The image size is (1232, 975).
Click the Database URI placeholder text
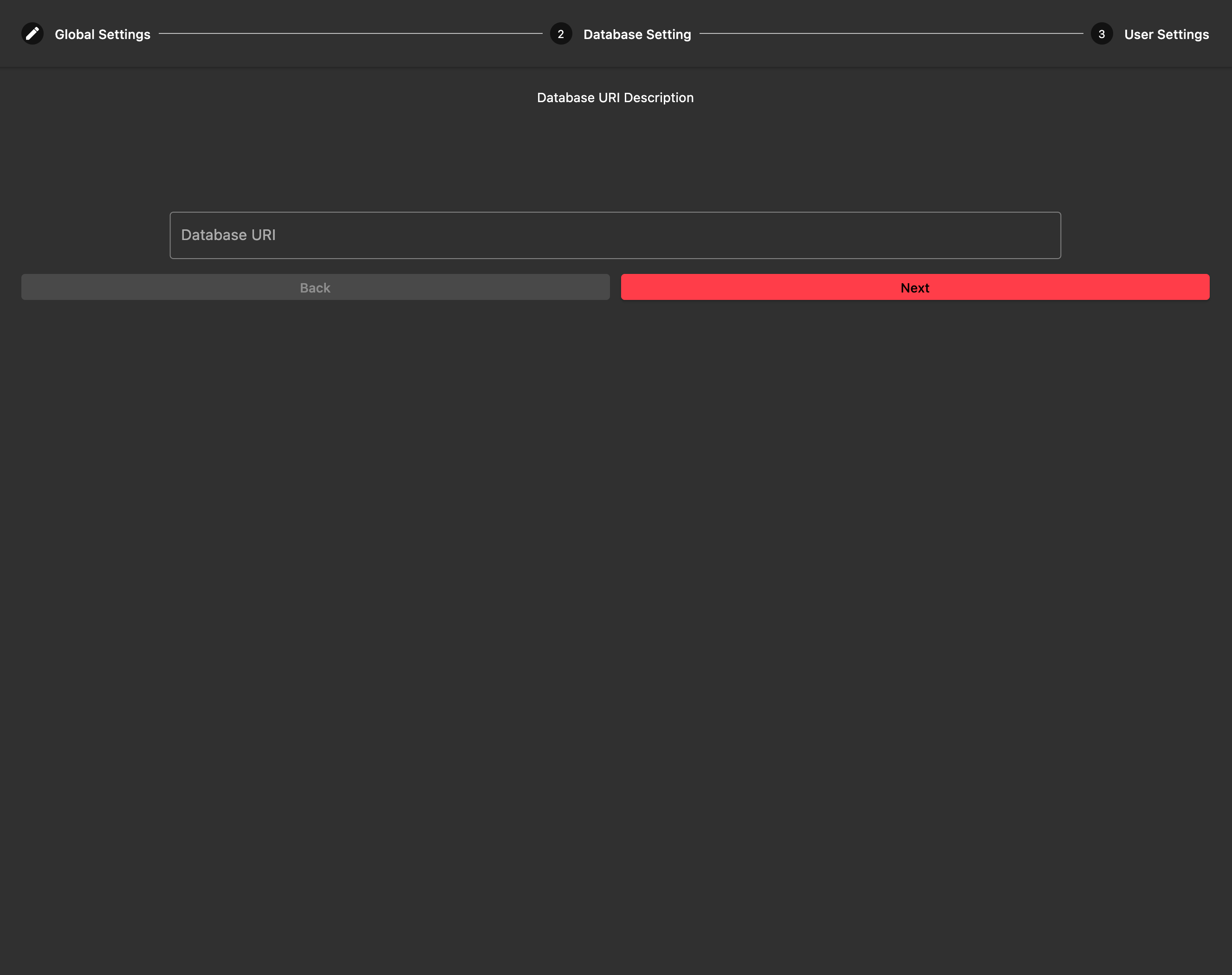(x=227, y=234)
